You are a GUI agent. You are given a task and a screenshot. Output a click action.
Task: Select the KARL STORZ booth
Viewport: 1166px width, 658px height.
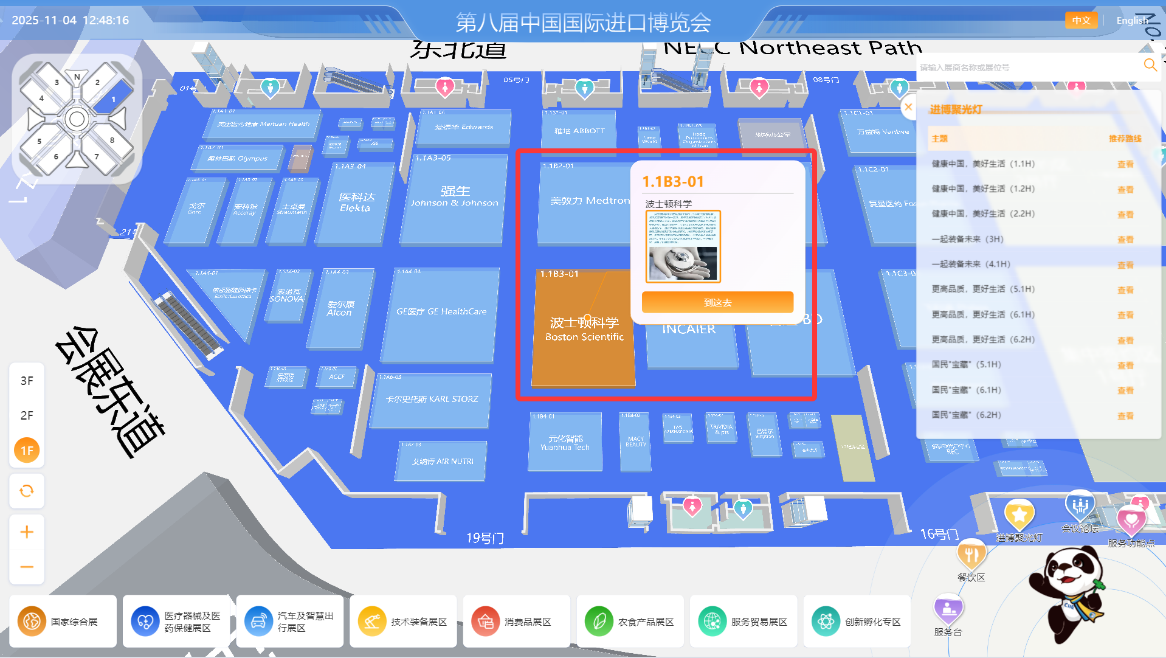click(431, 400)
